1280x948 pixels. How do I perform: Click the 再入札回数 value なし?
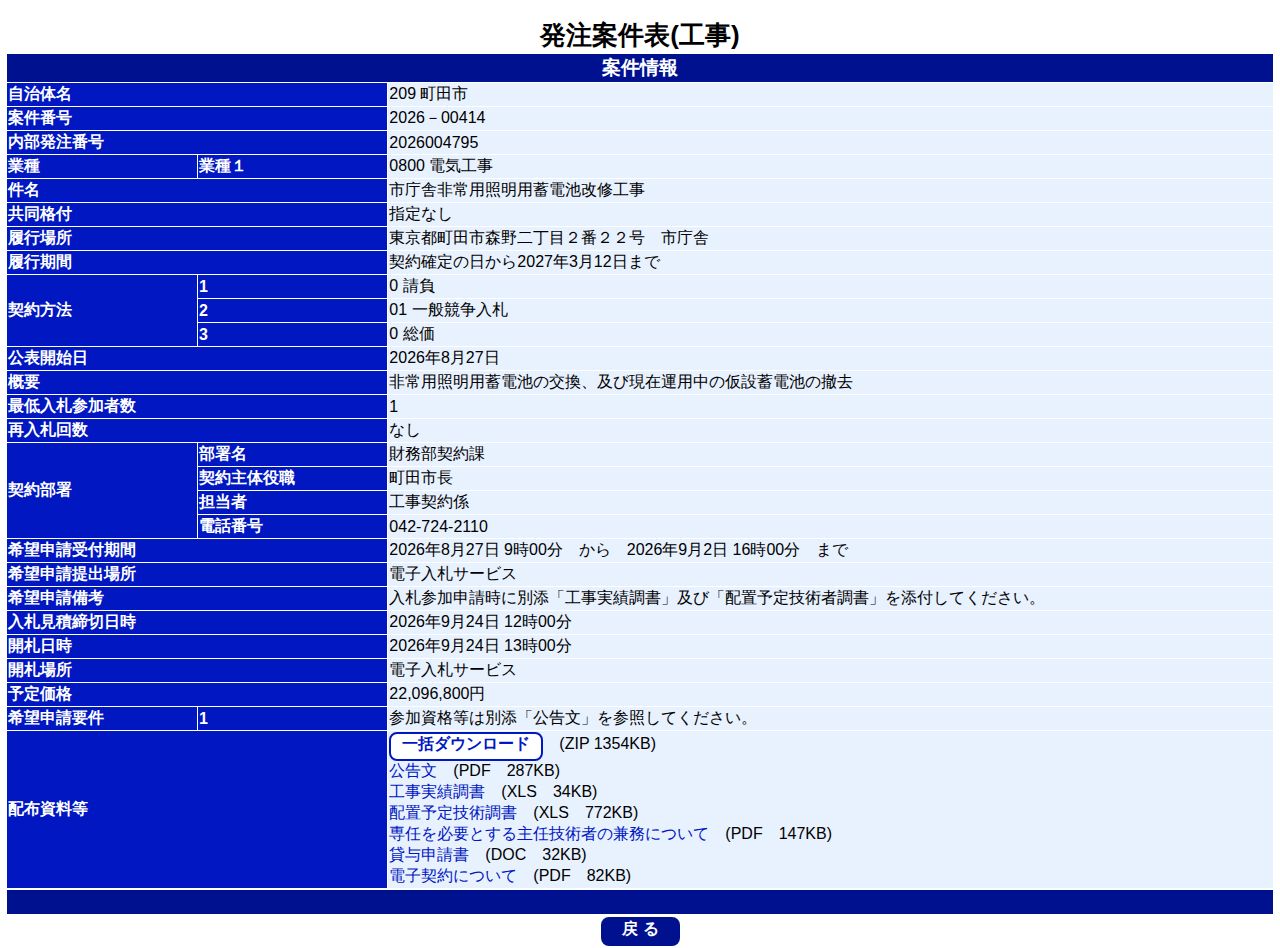tap(405, 430)
